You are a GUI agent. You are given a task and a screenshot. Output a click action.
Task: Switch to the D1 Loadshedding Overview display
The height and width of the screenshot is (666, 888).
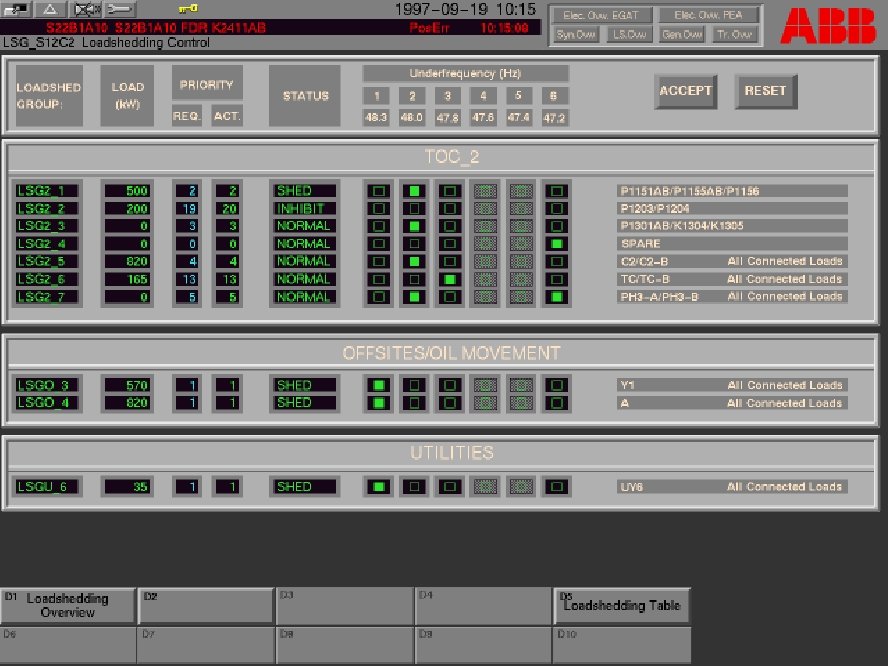[68, 604]
